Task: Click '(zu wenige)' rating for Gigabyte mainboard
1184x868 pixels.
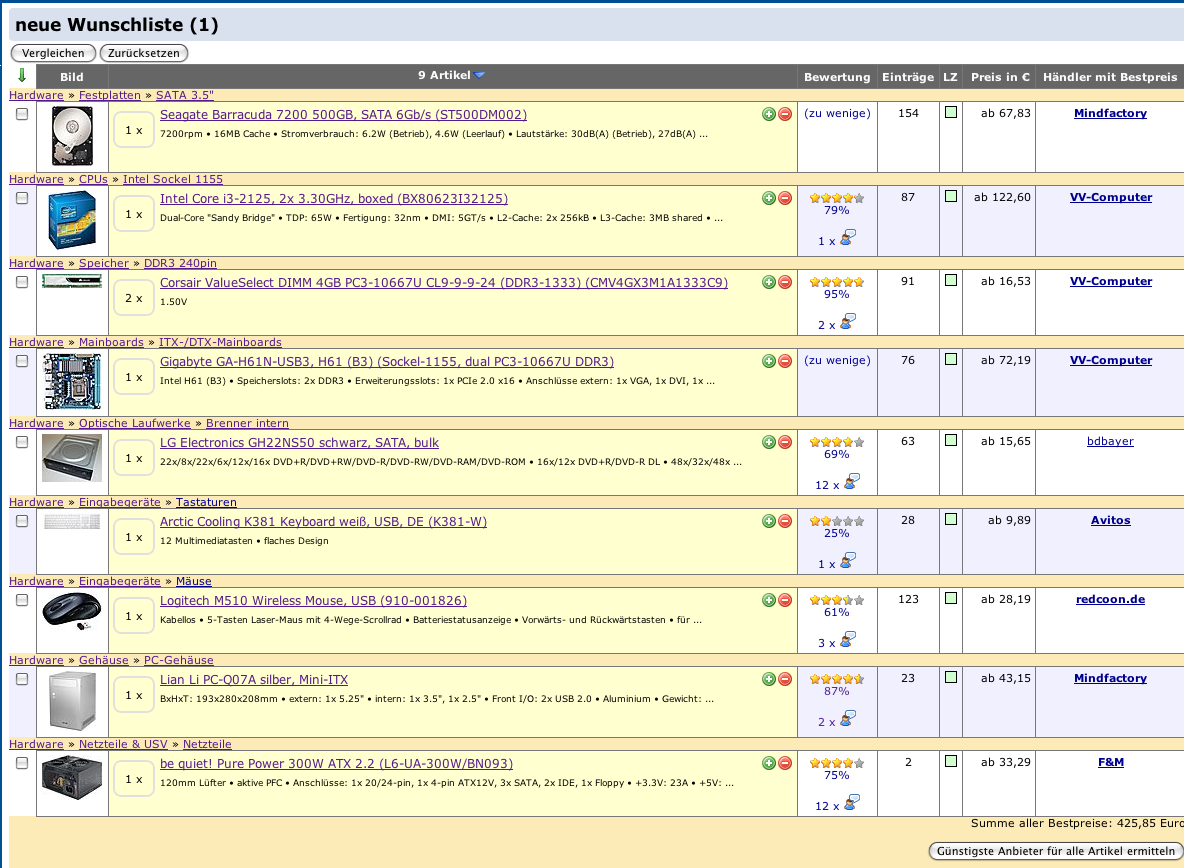Action: (x=837, y=360)
